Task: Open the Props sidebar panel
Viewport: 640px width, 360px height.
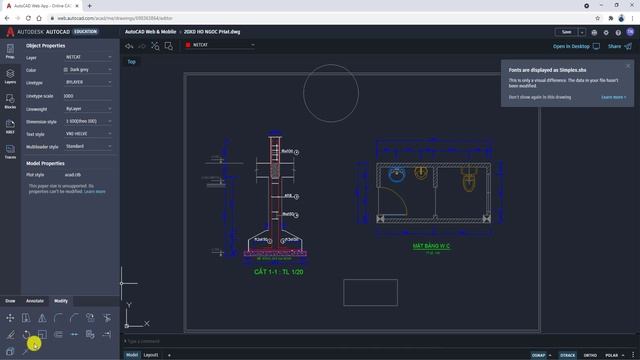Action: [x=10, y=51]
